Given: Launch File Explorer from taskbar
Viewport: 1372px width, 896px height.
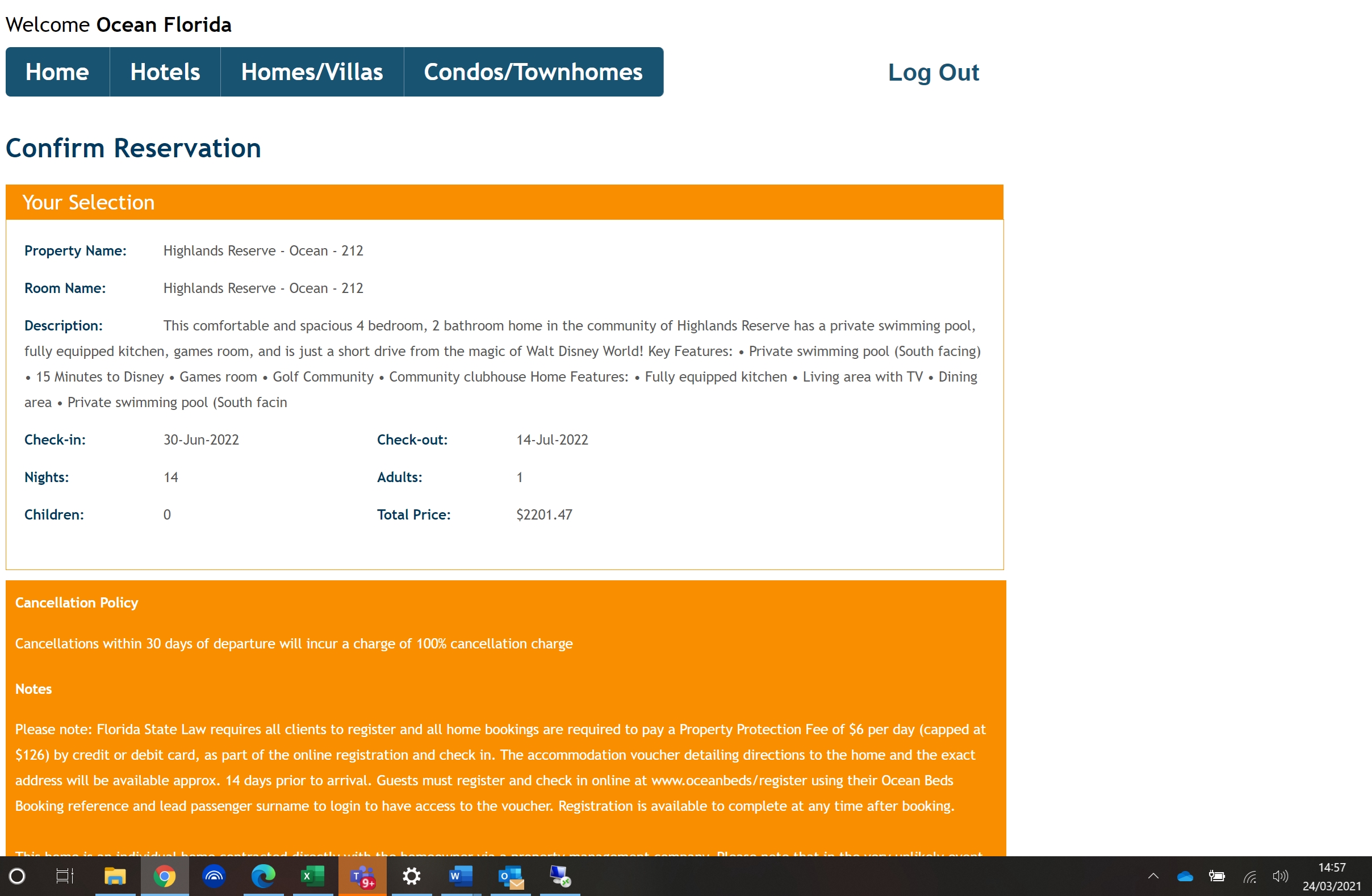Looking at the screenshot, I should [115, 876].
